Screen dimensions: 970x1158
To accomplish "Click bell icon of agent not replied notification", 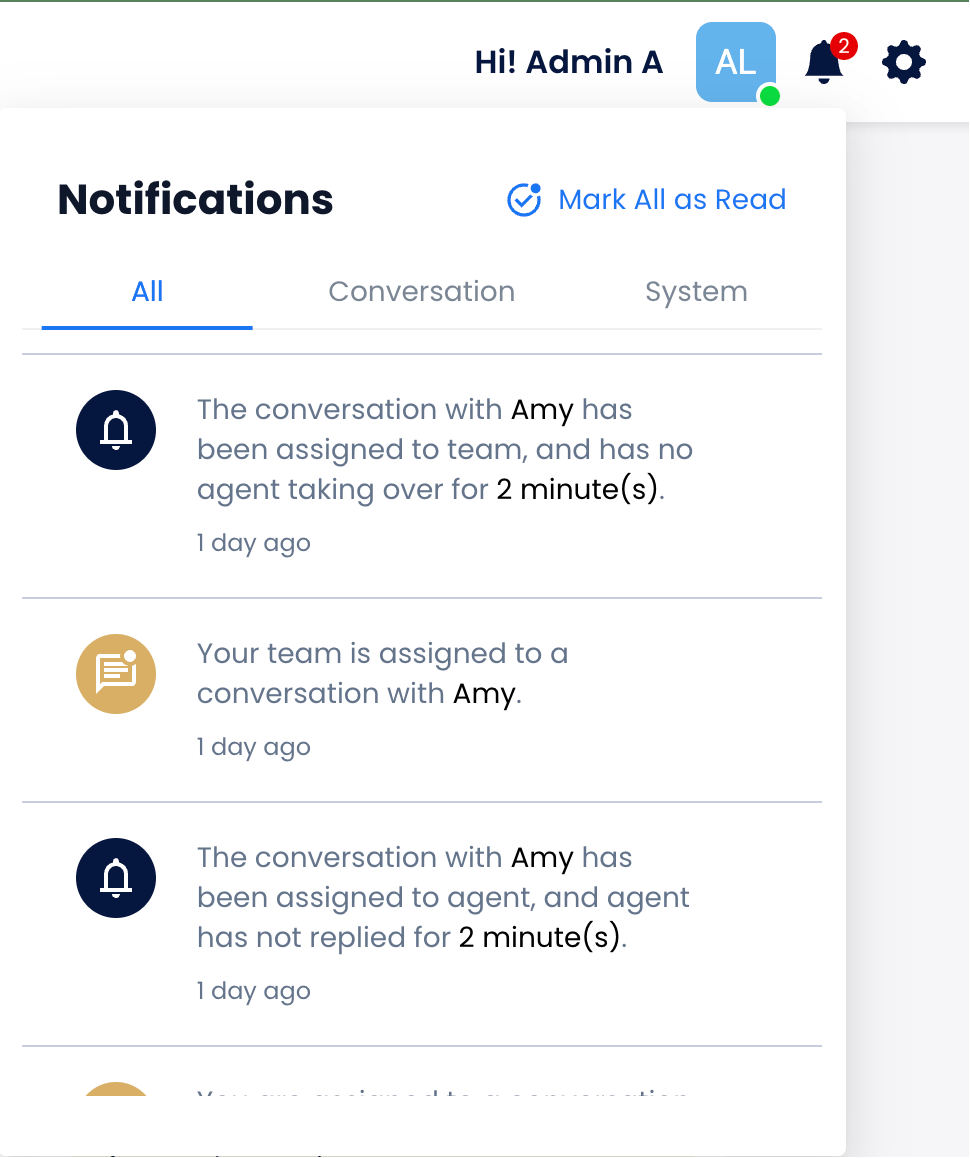I will 116,878.
